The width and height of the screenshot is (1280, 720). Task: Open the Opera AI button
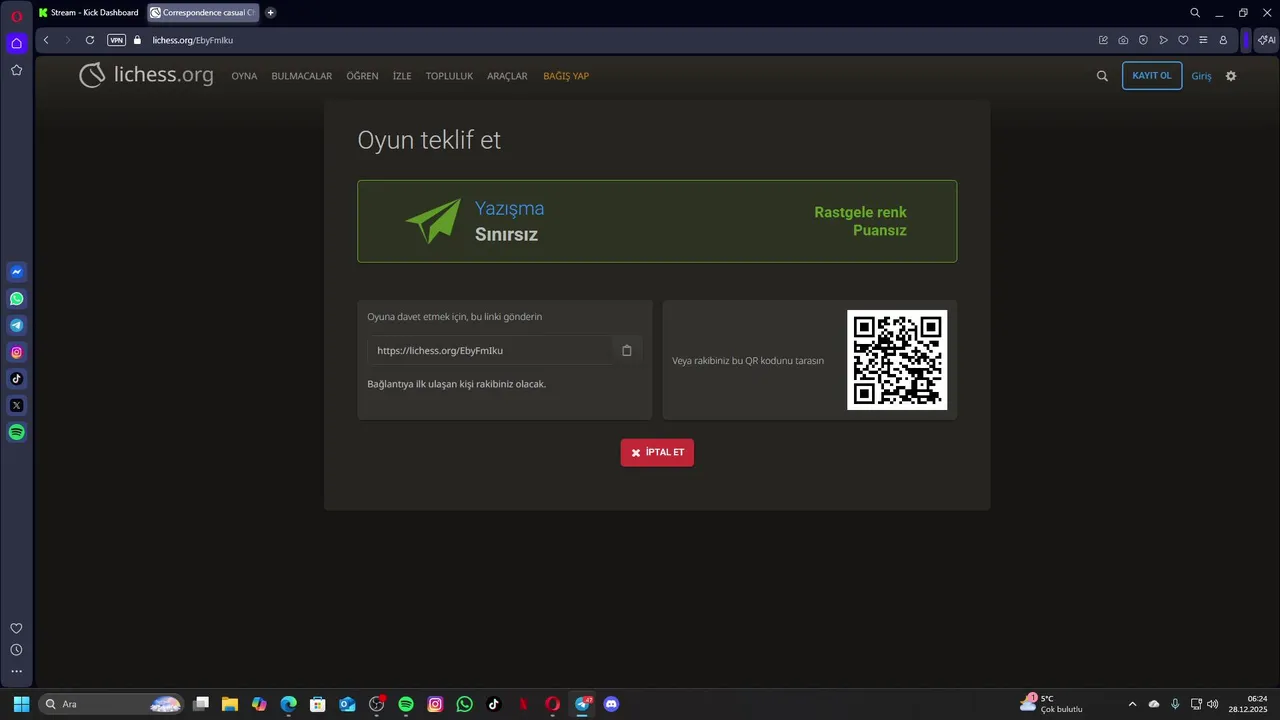[1266, 40]
